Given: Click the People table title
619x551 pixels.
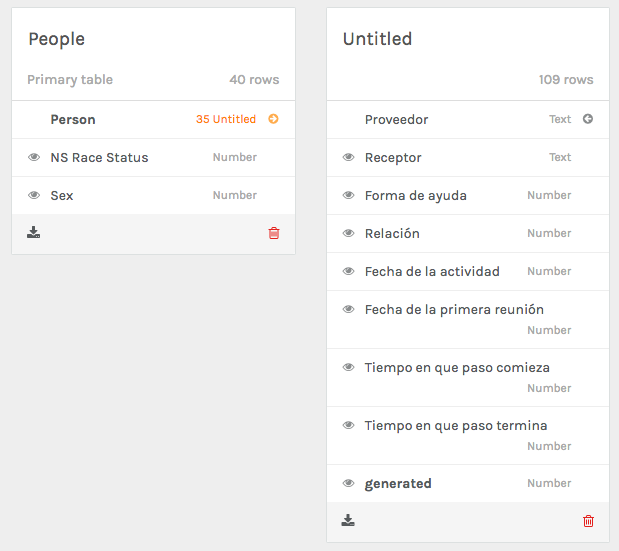Looking at the screenshot, I should pyautogui.click(x=56, y=39).
